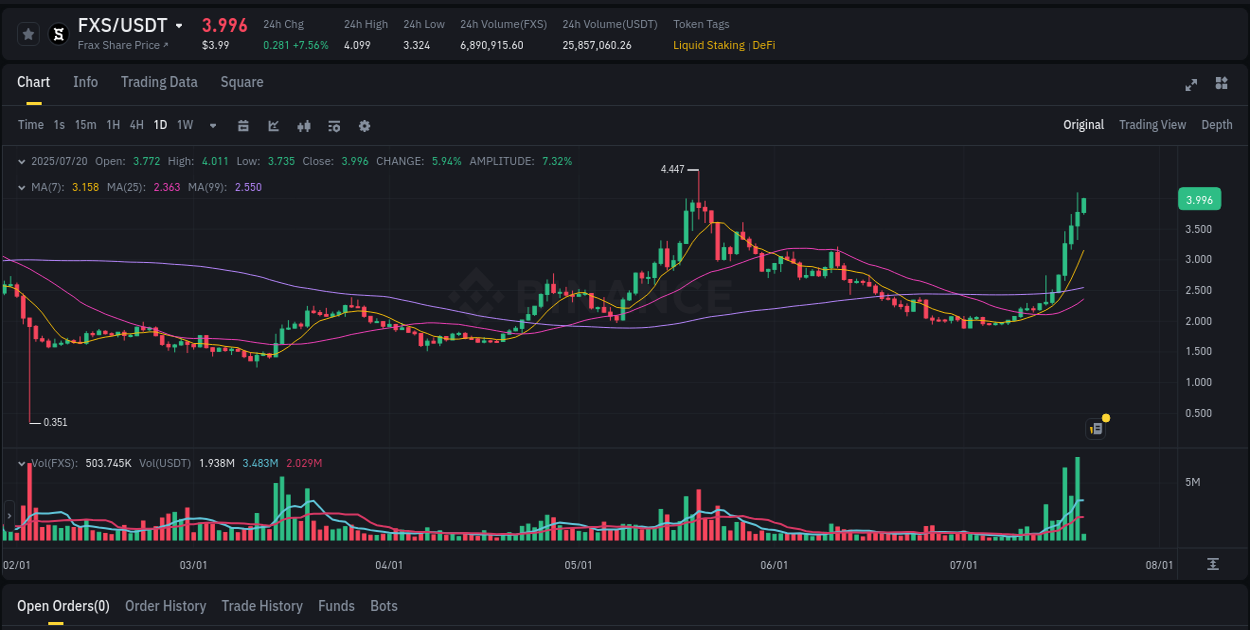This screenshot has height=630, width=1250.
Task: Expand the chart to fullscreen
Action: (x=1191, y=86)
